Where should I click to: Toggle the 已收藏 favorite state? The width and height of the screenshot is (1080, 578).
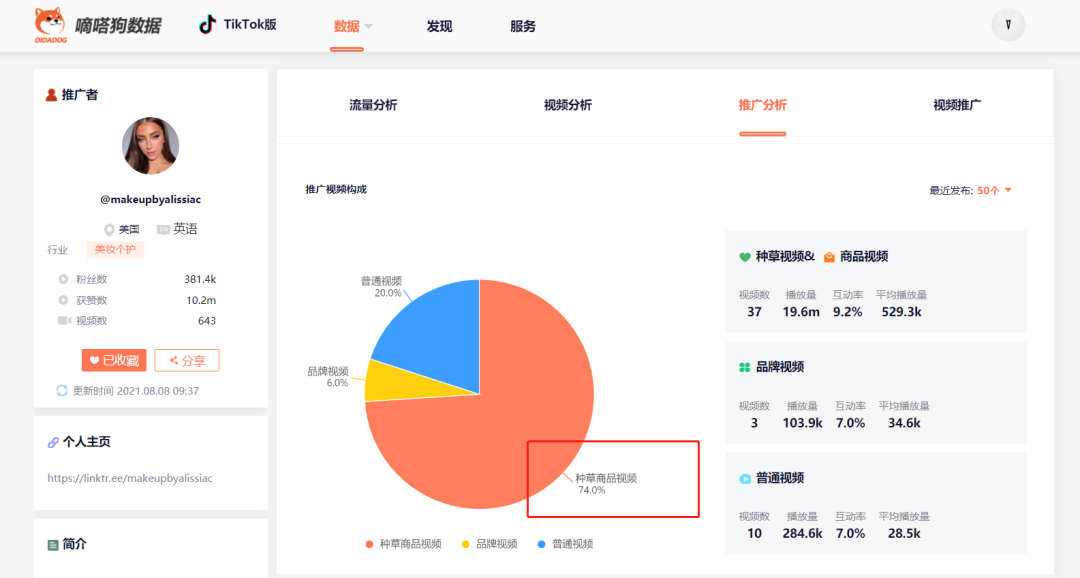pyautogui.click(x=114, y=360)
